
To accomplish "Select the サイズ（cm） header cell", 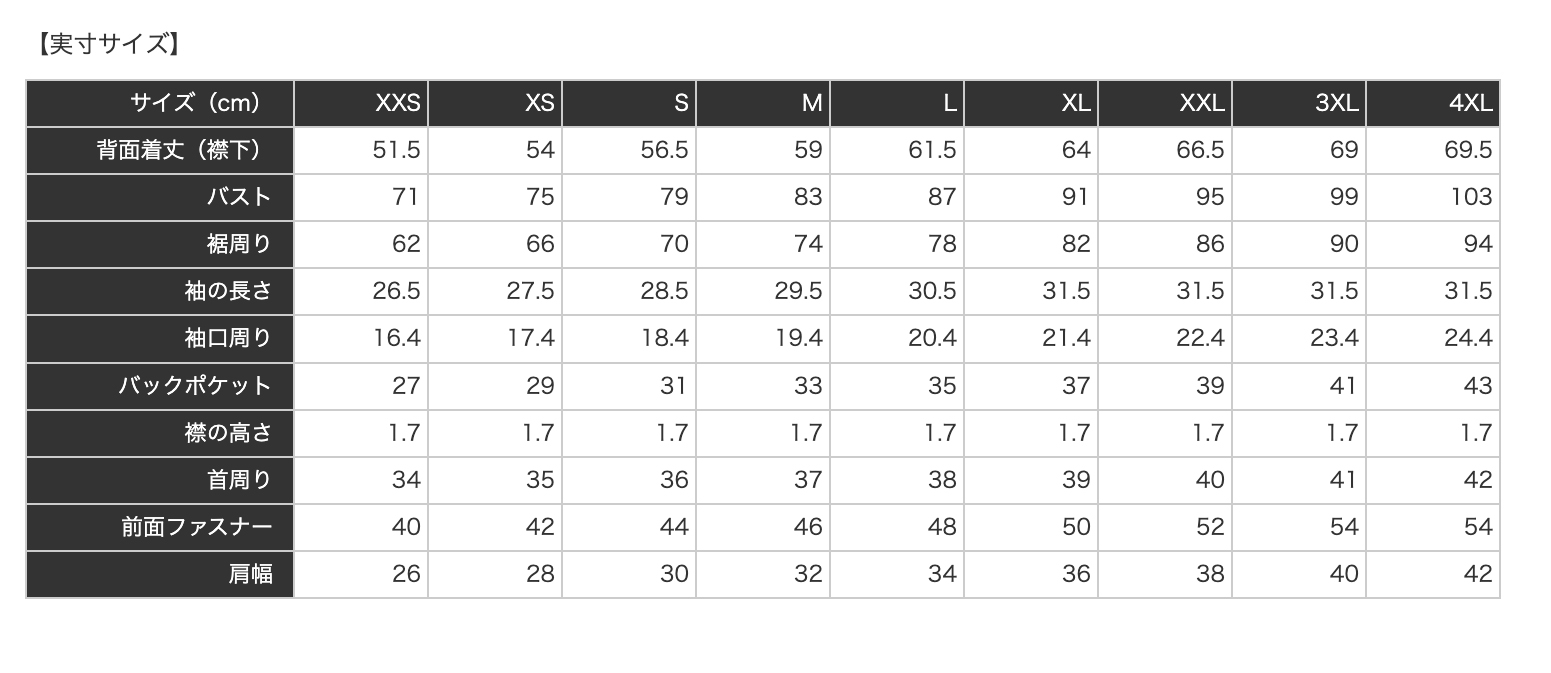I will (x=195, y=103).
